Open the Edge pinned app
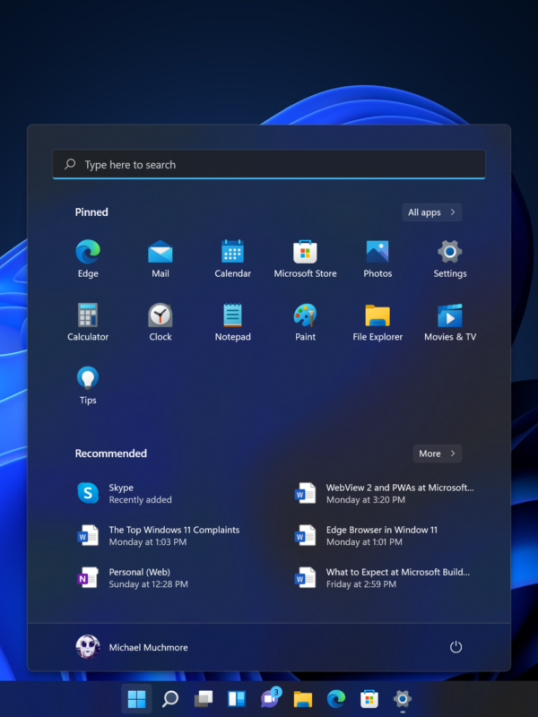This screenshot has width=538, height=717. click(88, 258)
